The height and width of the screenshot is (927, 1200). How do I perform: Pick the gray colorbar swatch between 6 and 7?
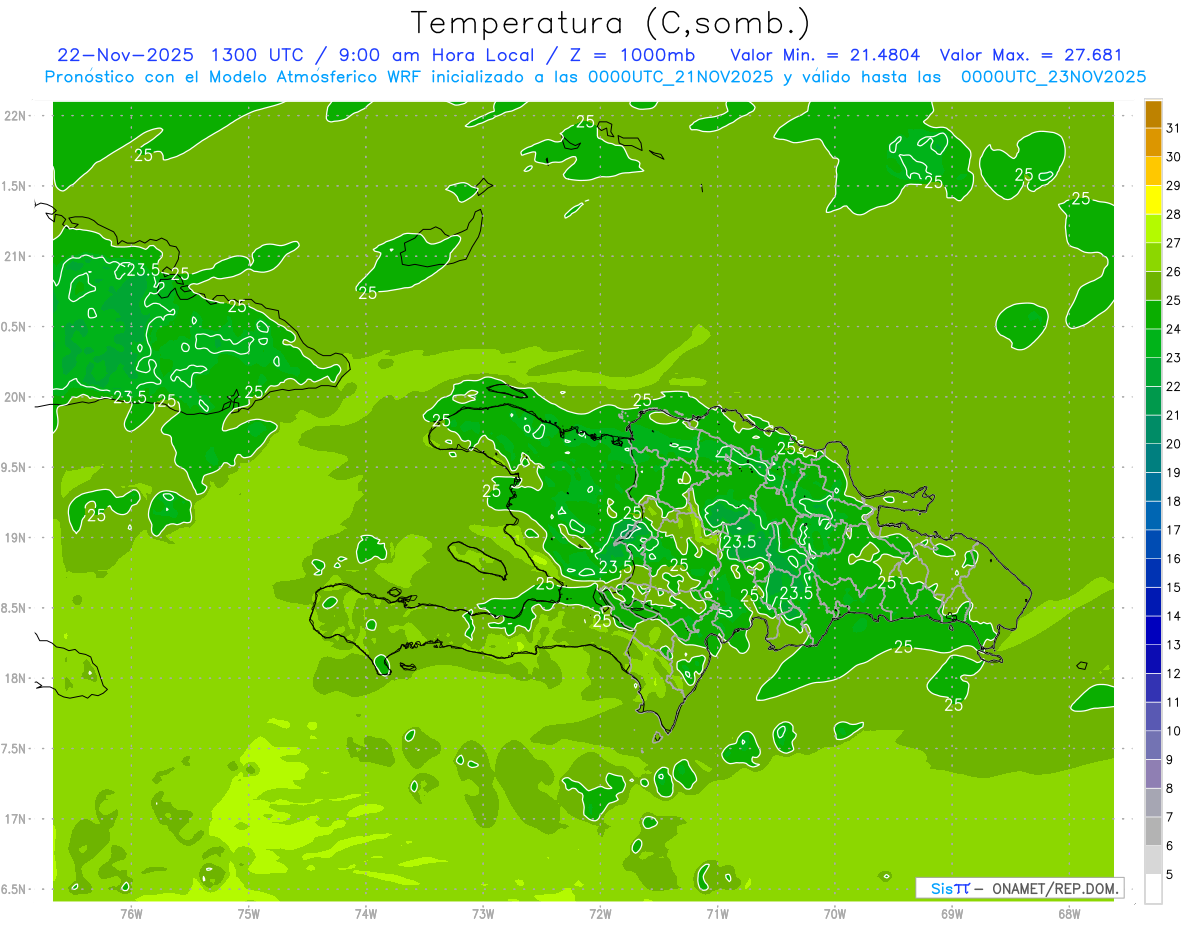tap(1153, 832)
